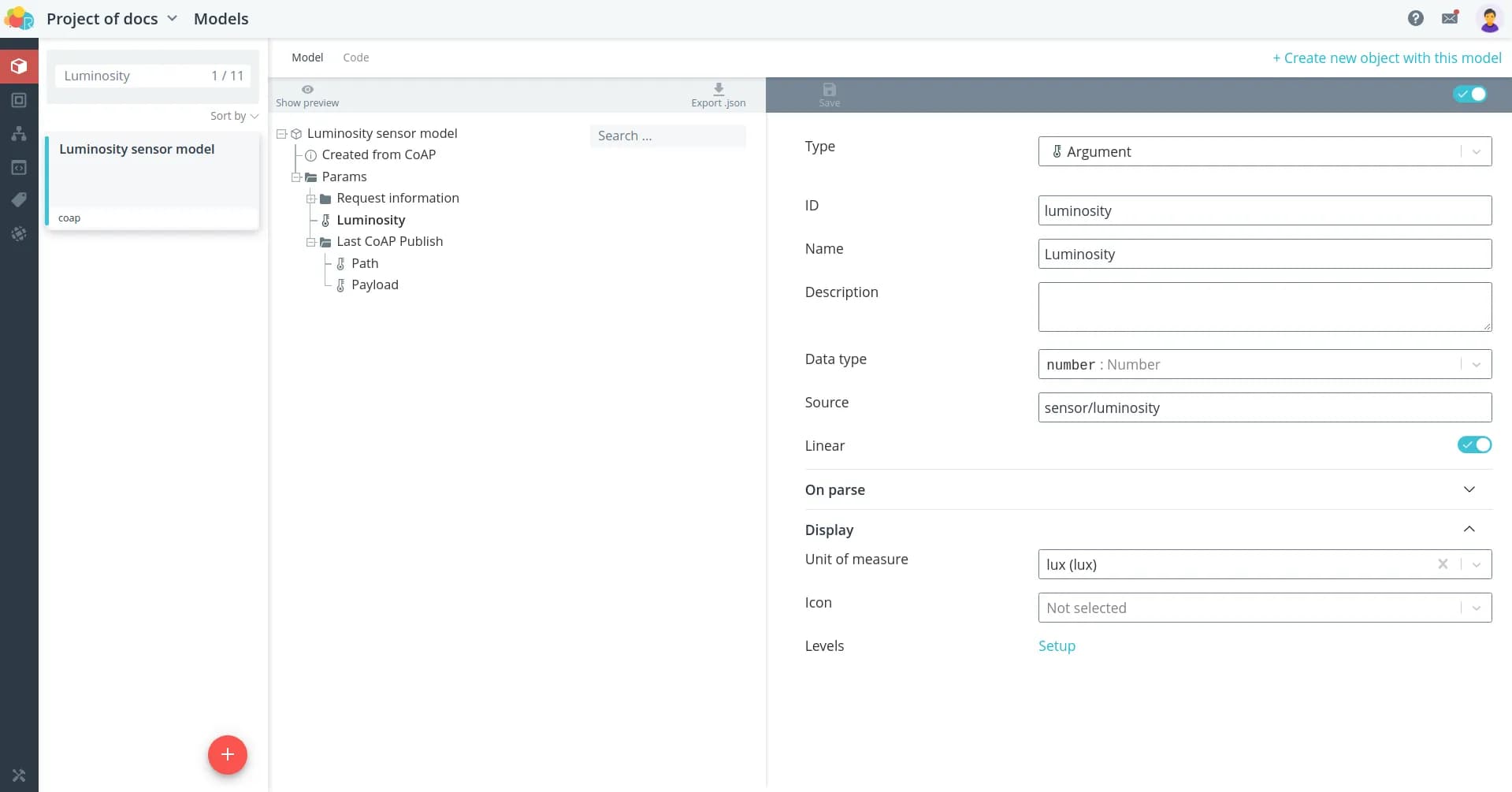Toggle the model enabled switch in header bar
Image resolution: width=1512 pixels, height=792 pixels.
click(1469, 95)
